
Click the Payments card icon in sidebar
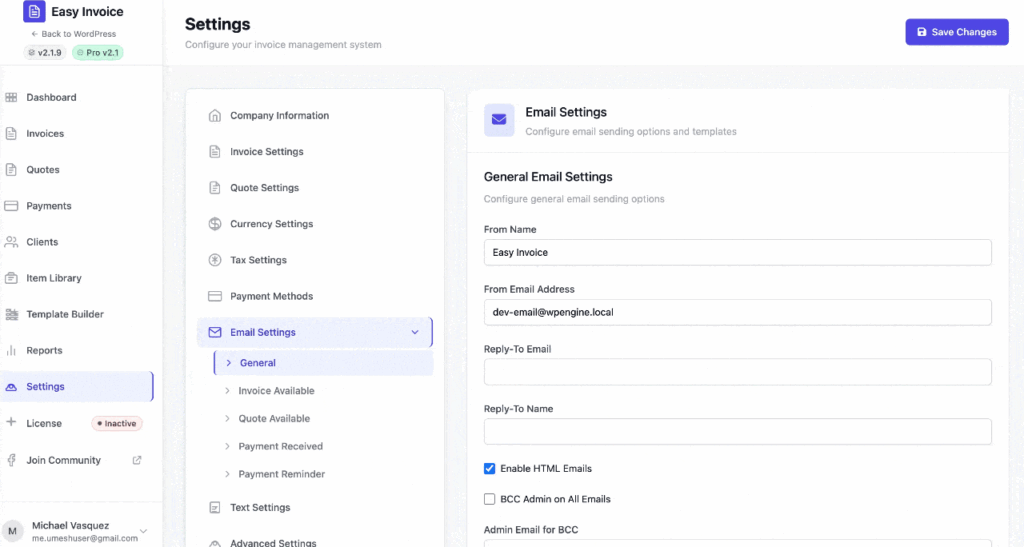click(12, 206)
